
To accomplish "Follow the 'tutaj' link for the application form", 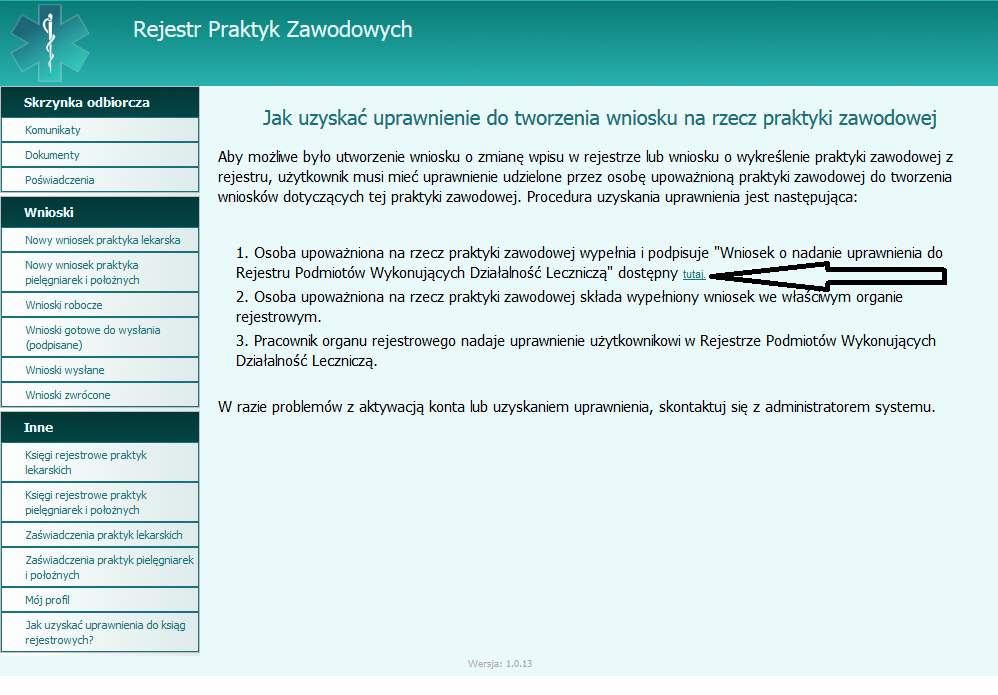I will pos(693,274).
